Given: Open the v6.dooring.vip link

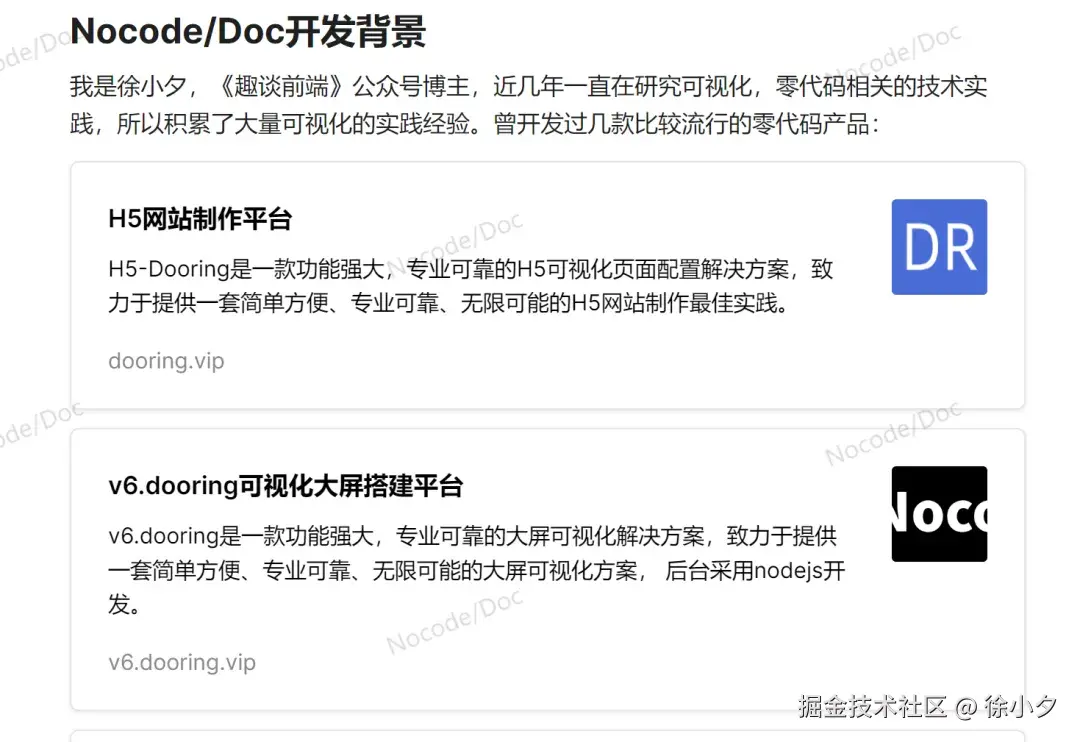Looking at the screenshot, I should coord(182,662).
